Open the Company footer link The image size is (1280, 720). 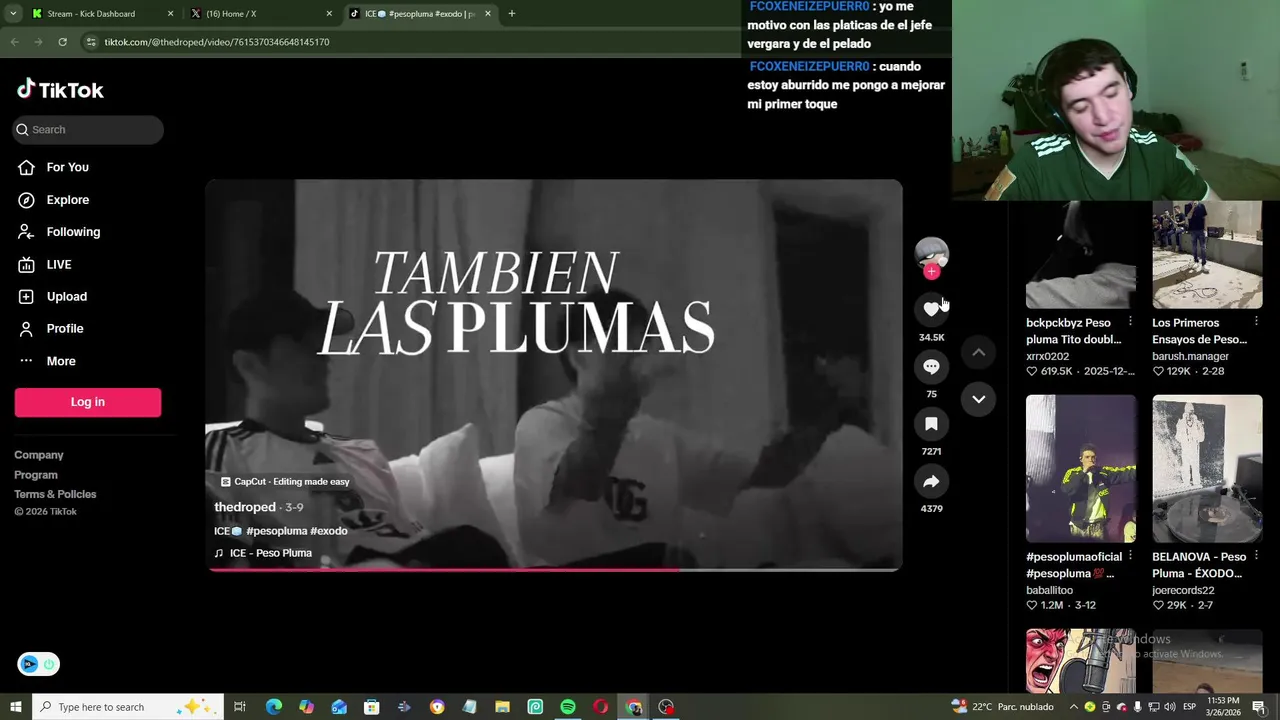39,455
